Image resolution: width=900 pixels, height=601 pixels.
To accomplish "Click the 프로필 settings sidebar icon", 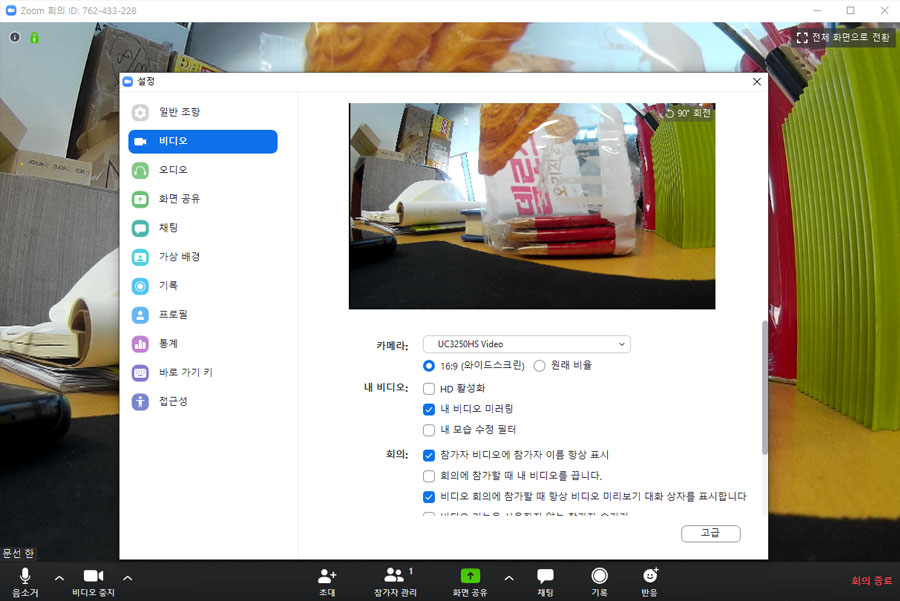I will (140, 315).
